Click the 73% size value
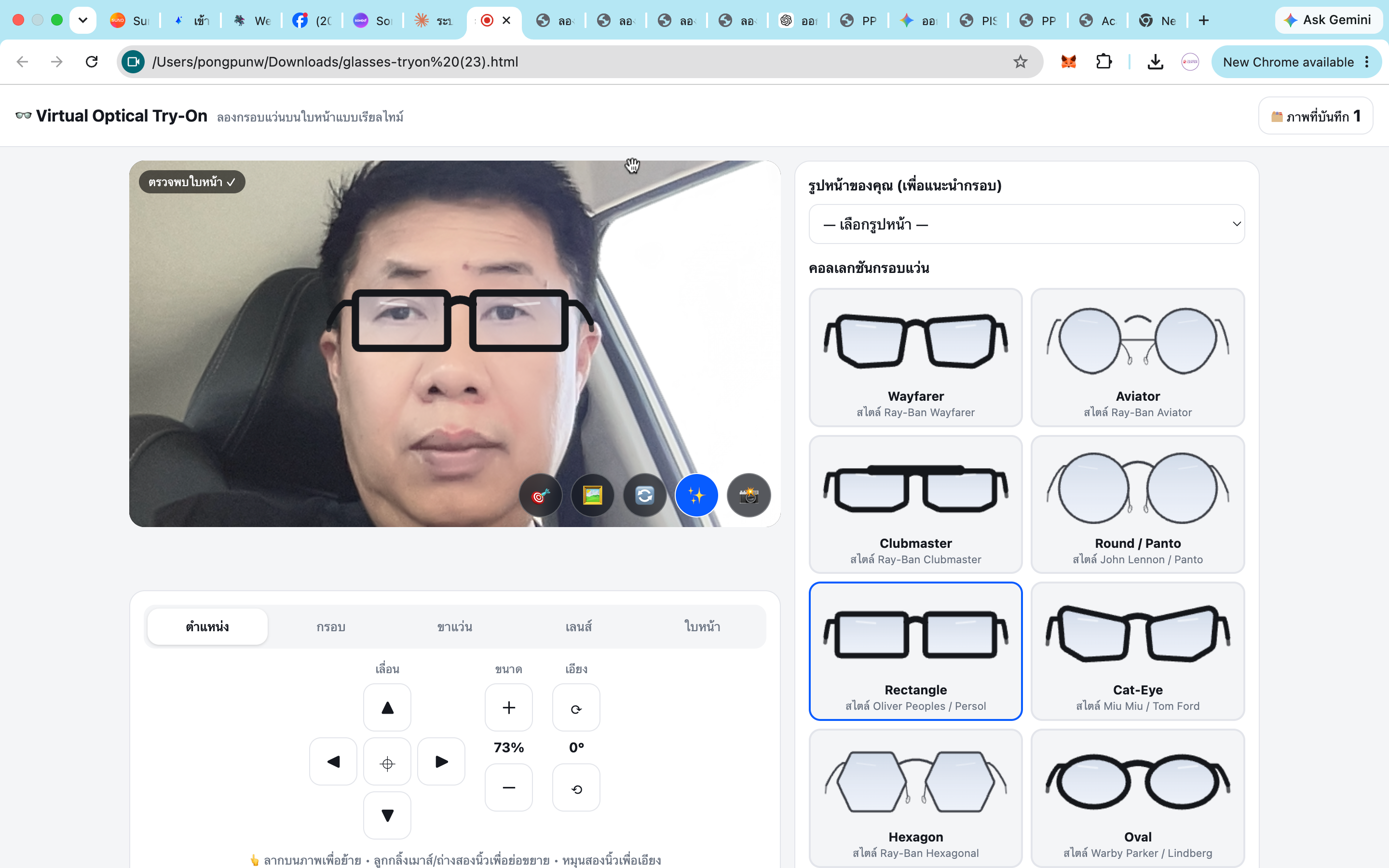 tap(508, 747)
